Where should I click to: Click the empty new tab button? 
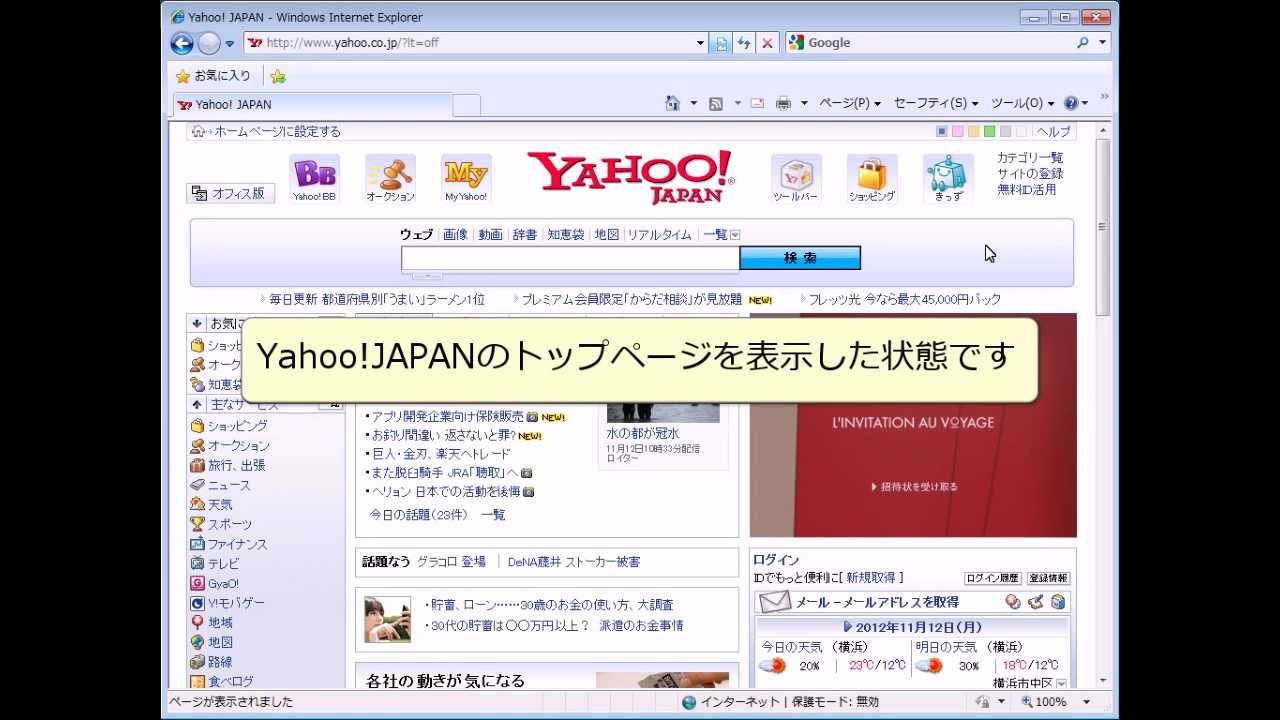[x=467, y=105]
